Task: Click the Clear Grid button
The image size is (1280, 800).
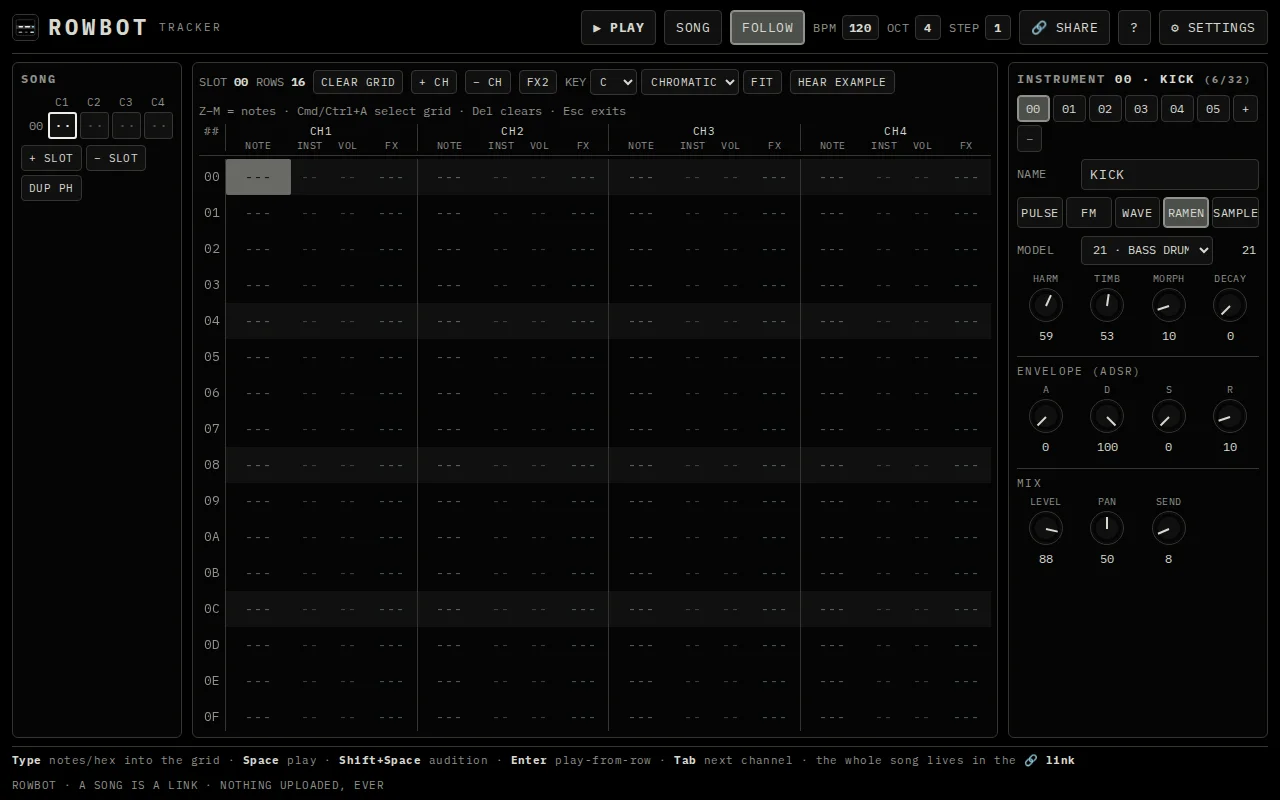Action: [358, 82]
